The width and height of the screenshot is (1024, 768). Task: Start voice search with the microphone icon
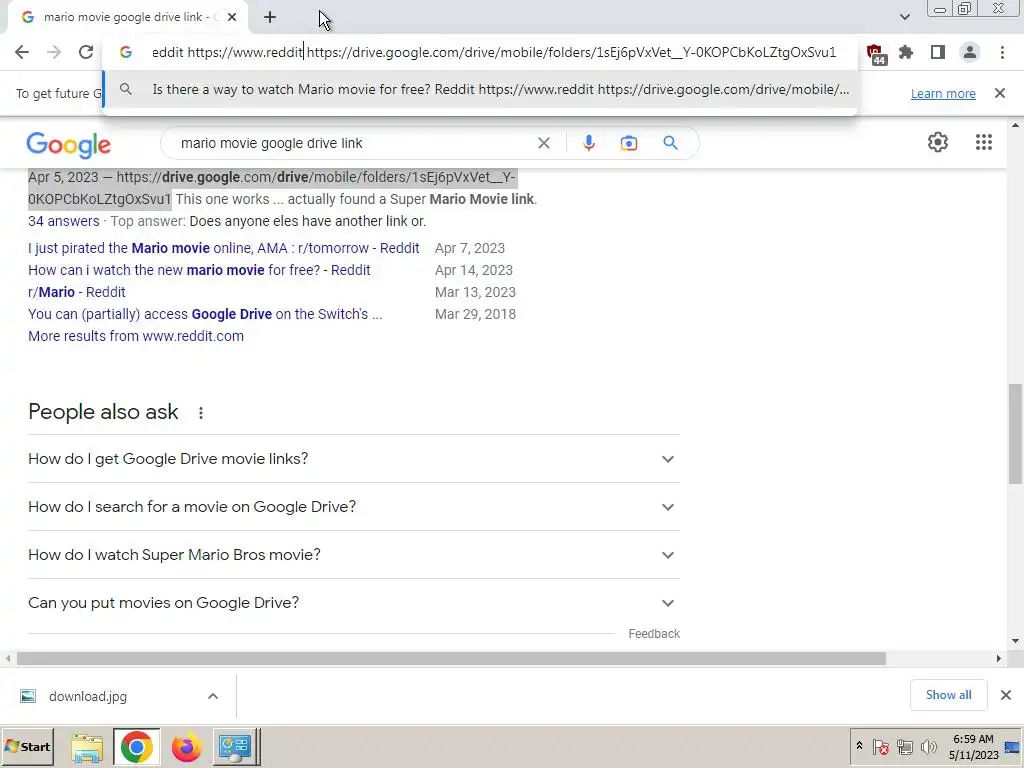[589, 143]
